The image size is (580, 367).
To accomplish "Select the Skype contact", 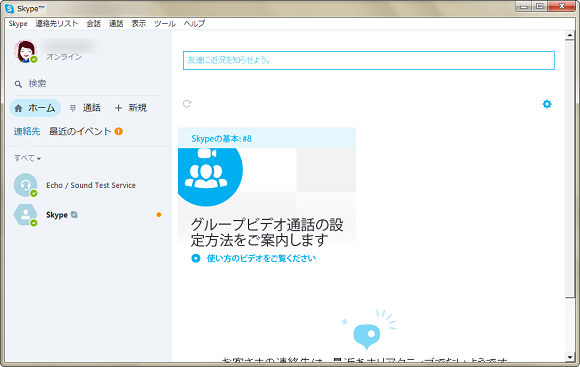I will pyautogui.click(x=88, y=215).
